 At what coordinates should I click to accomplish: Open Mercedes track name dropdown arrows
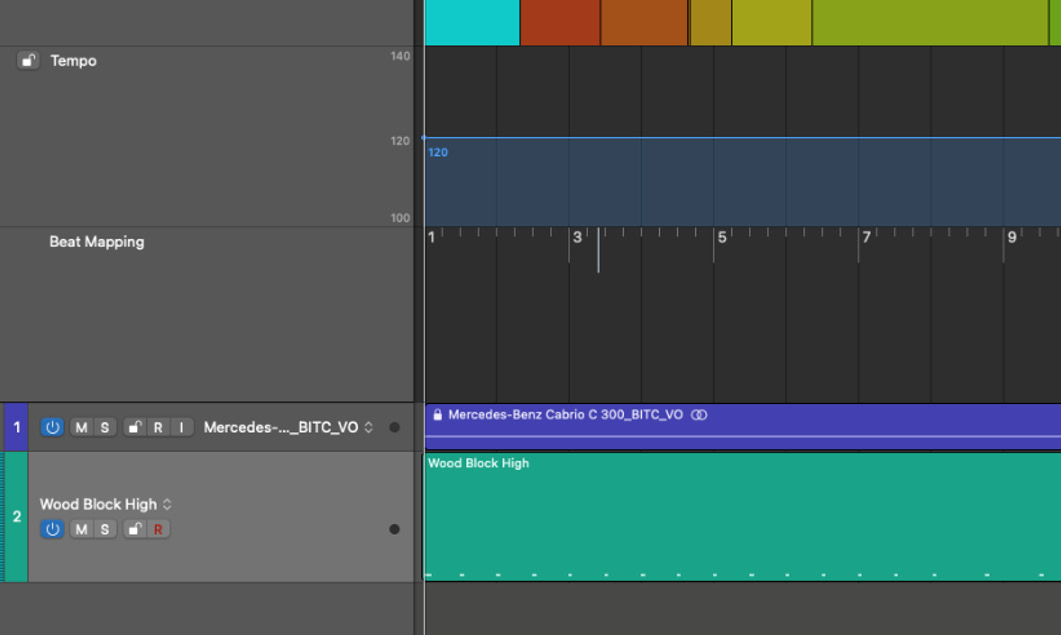pyautogui.click(x=369, y=428)
